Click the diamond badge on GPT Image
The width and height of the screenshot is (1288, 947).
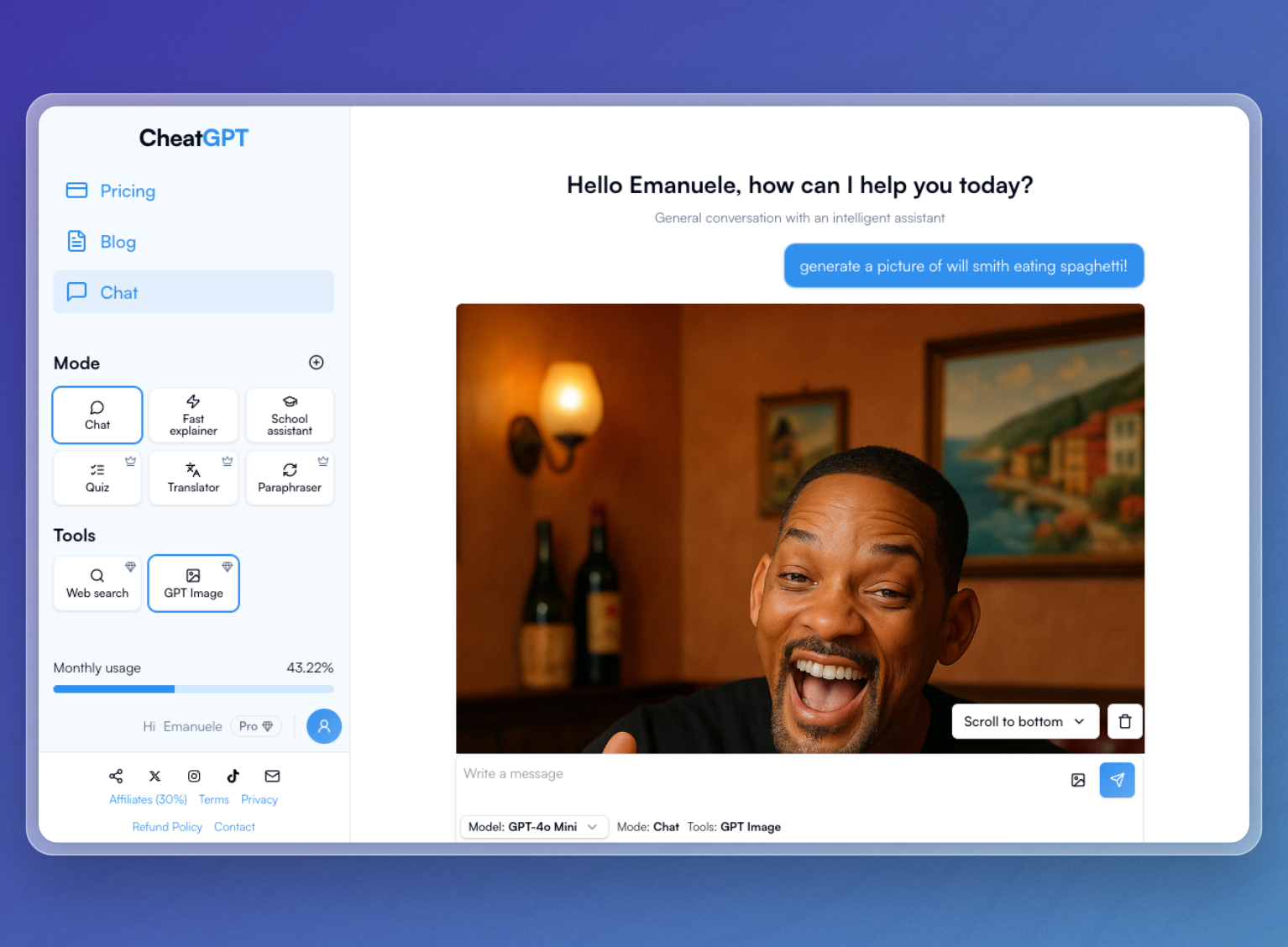[x=227, y=567]
